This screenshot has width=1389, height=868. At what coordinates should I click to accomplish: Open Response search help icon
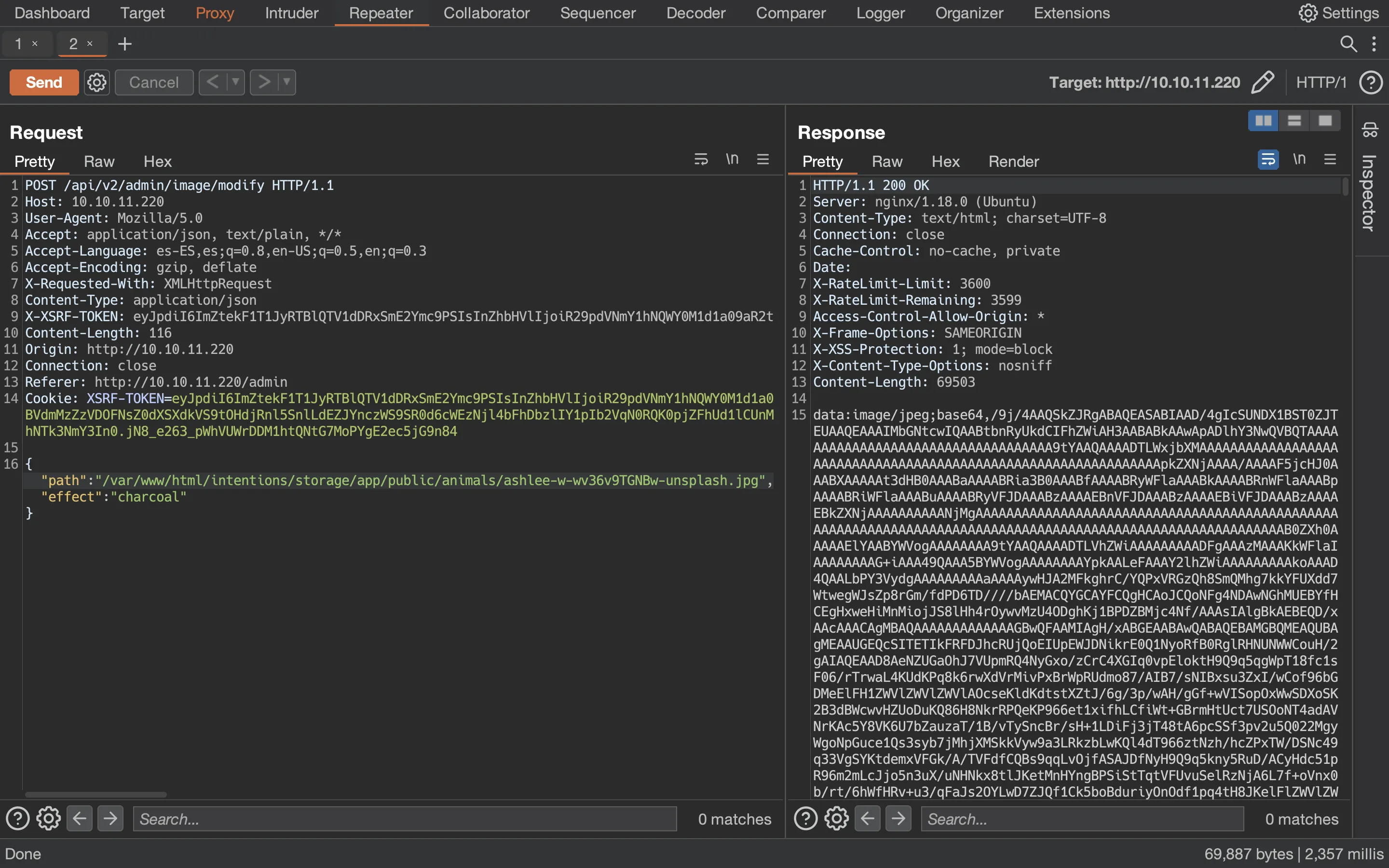click(806, 819)
